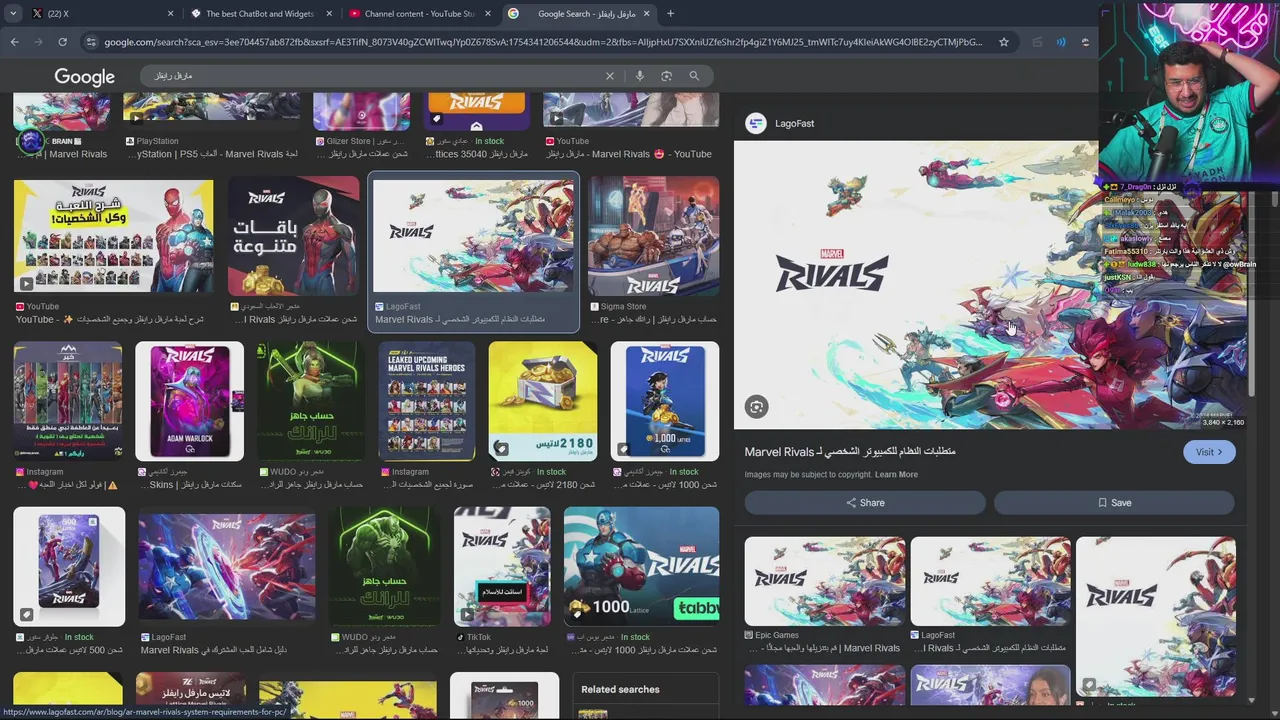This screenshot has width=1280, height=720.
Task: Open the green WUDO Hulk account thumbnail
Action: 385,566
